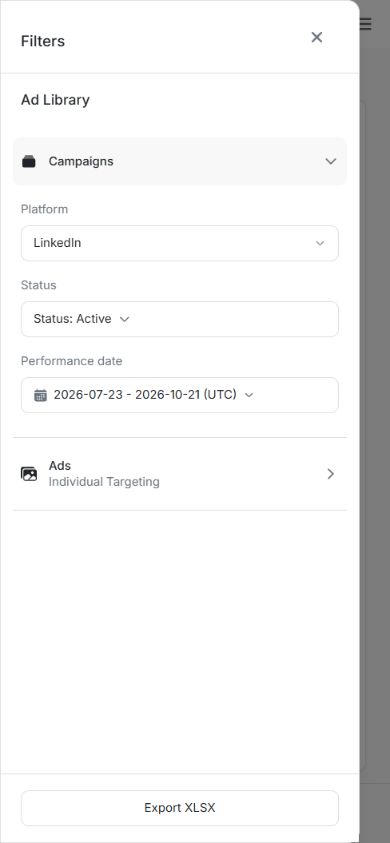This screenshot has height=843, width=390.
Task: Open the Performance date range picker
Action: pos(180,395)
